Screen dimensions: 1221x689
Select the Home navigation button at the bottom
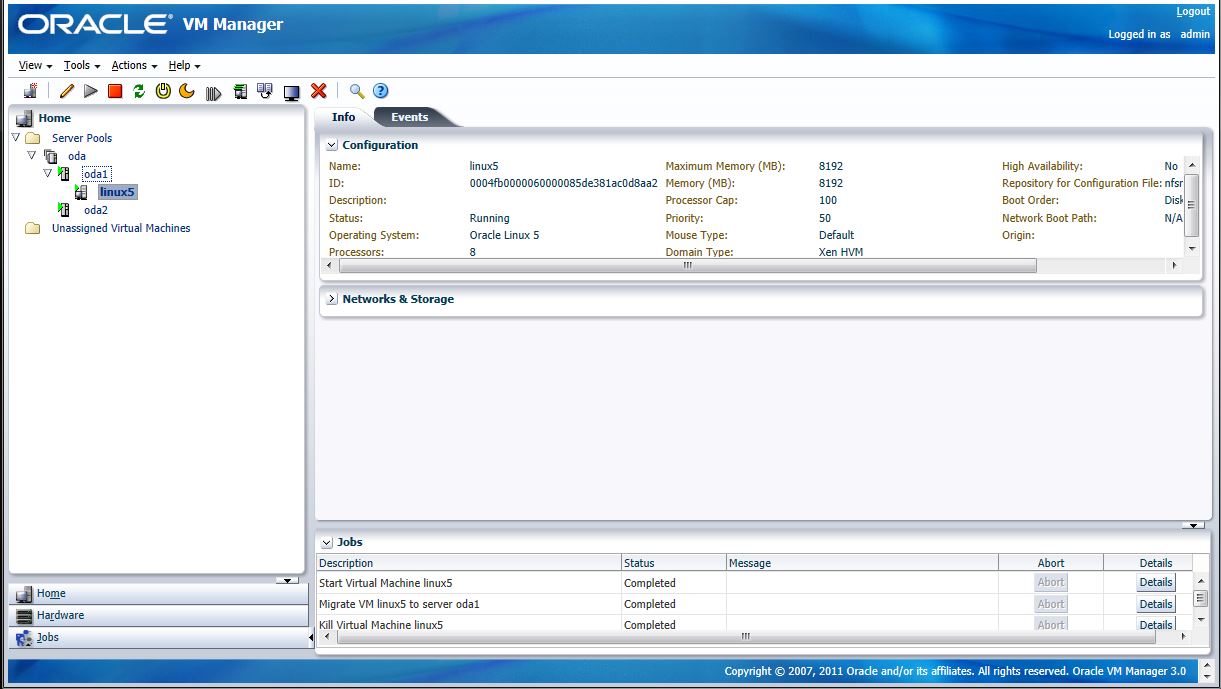(x=159, y=594)
